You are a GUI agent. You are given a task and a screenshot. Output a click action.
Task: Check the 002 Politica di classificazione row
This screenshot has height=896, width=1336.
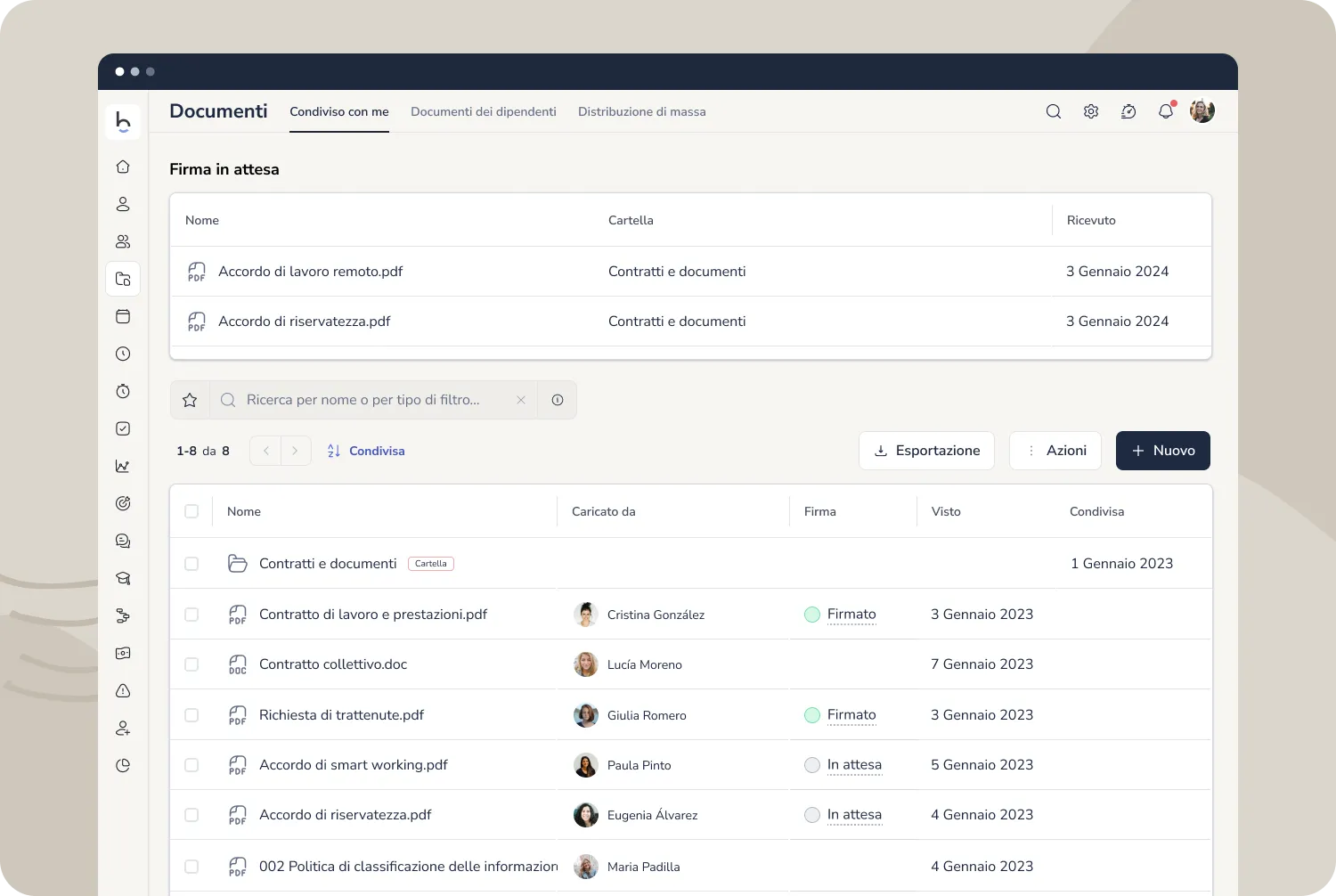coord(191,867)
